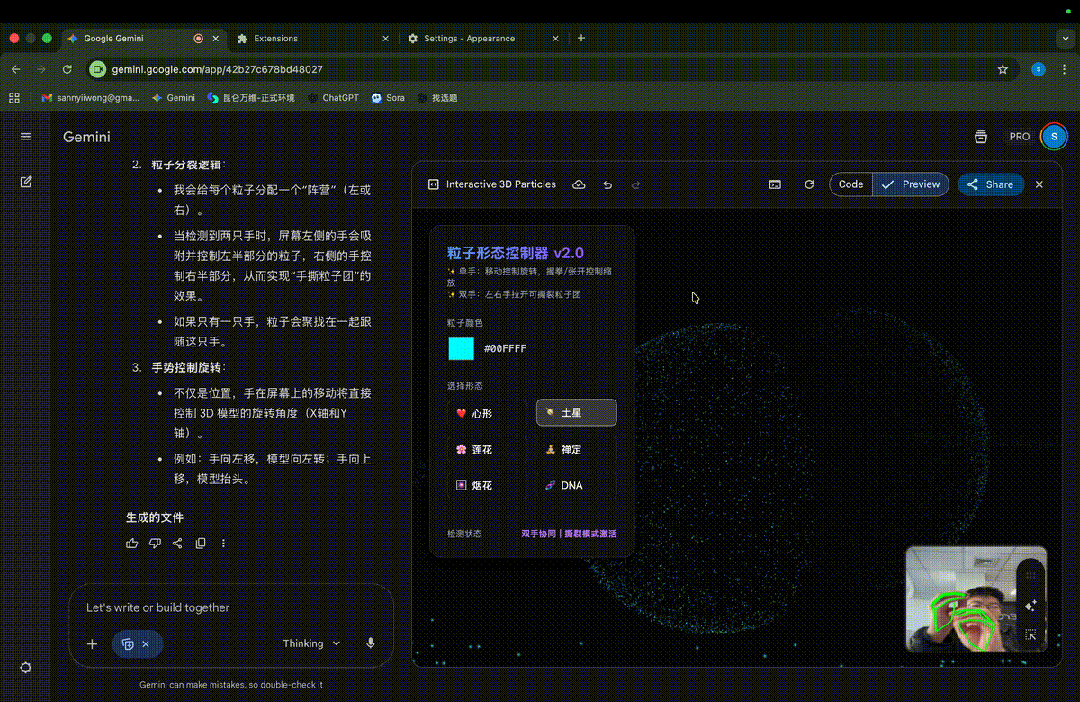Click the panel icon beside Interactive 3D Particles
Viewport: 1080px width, 702px height.
point(433,185)
